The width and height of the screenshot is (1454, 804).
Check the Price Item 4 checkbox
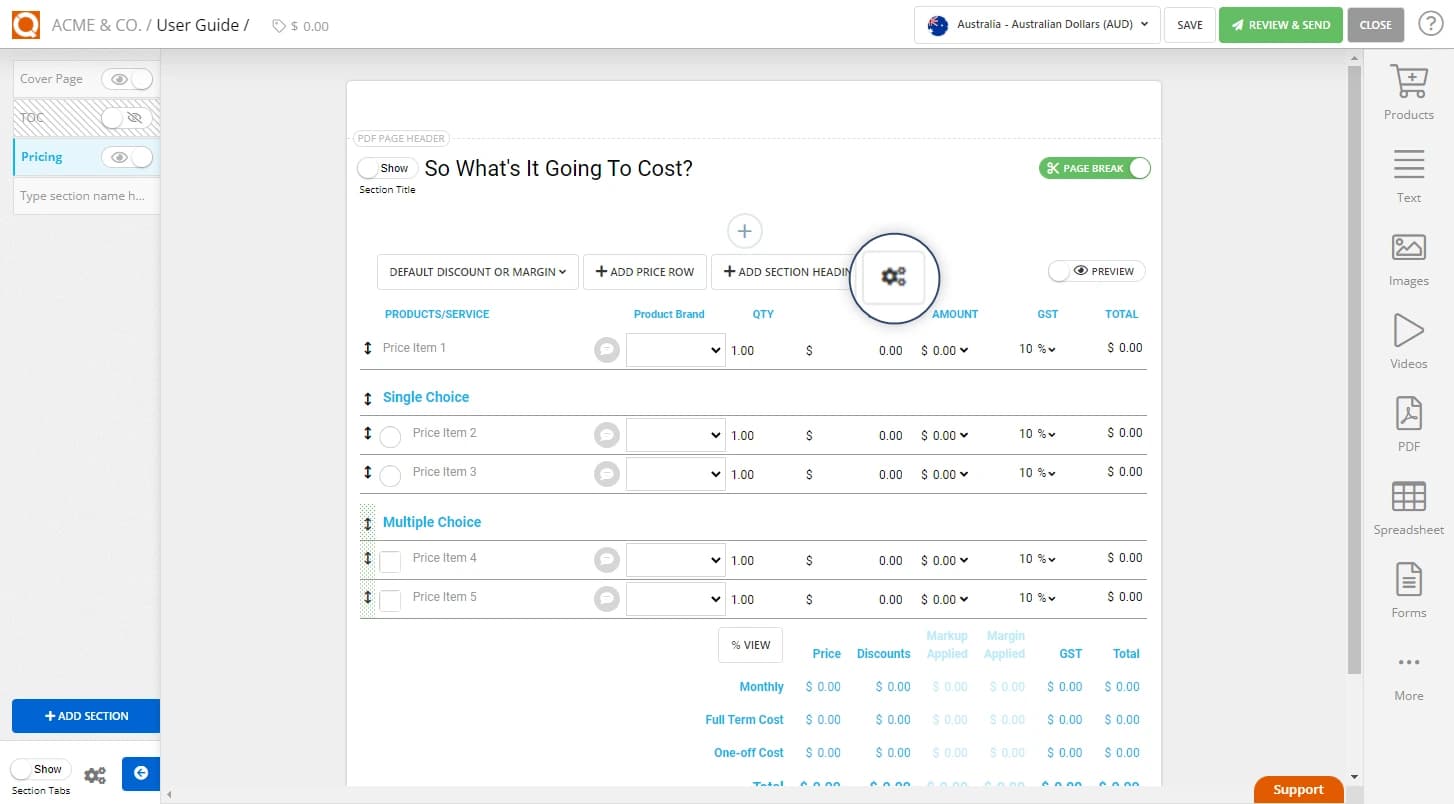(x=390, y=561)
